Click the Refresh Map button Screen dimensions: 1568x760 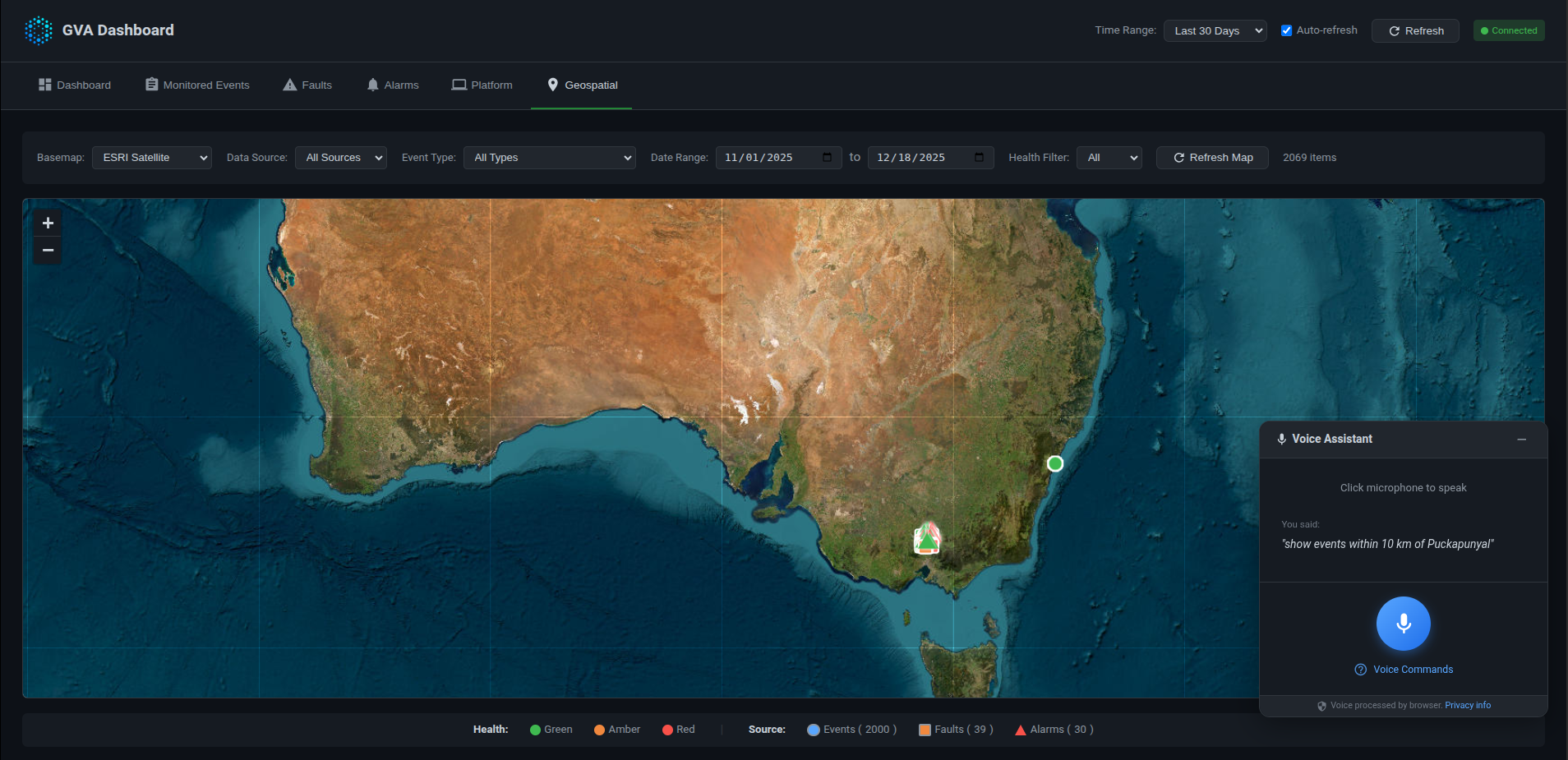pos(1212,158)
